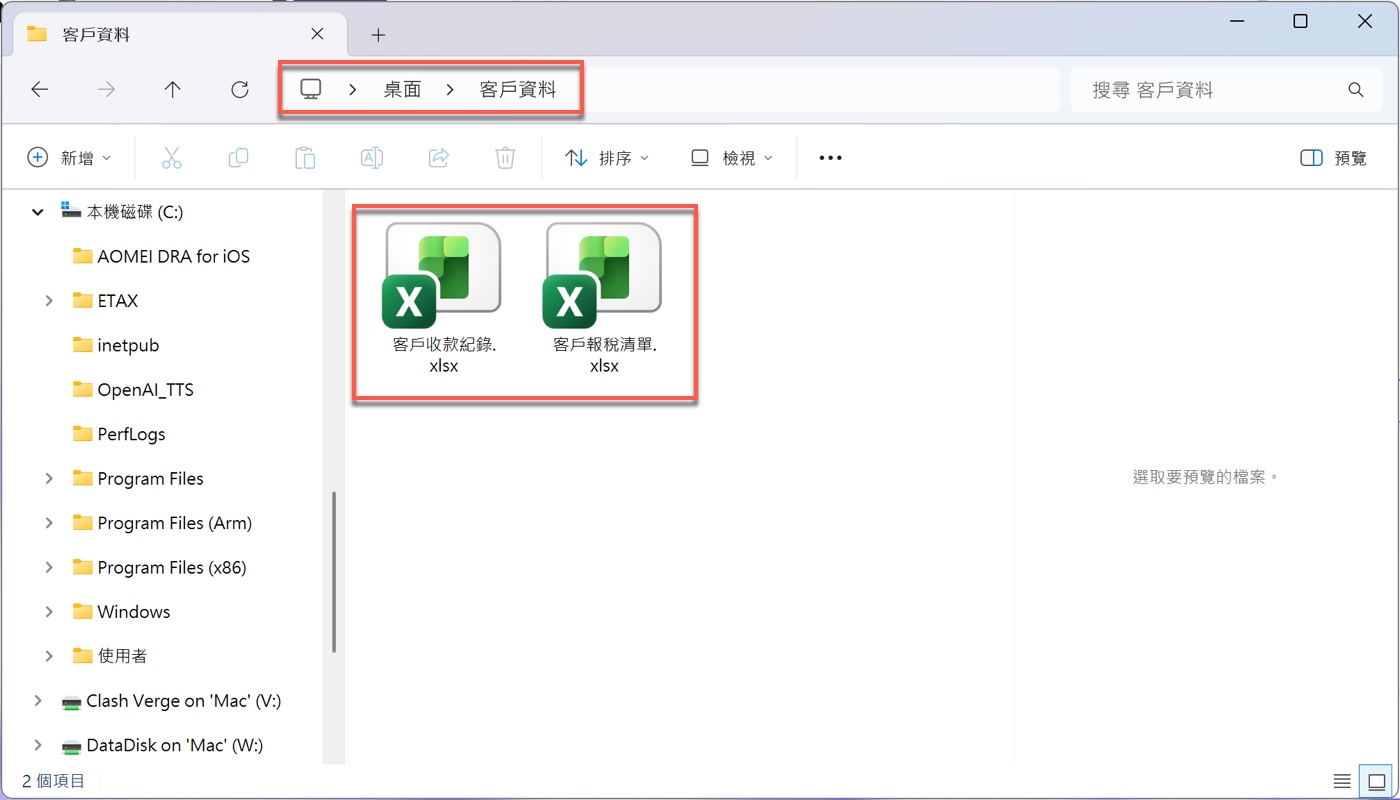Click the Delete (trash) icon
The height and width of the screenshot is (800, 1400).
tap(504, 157)
